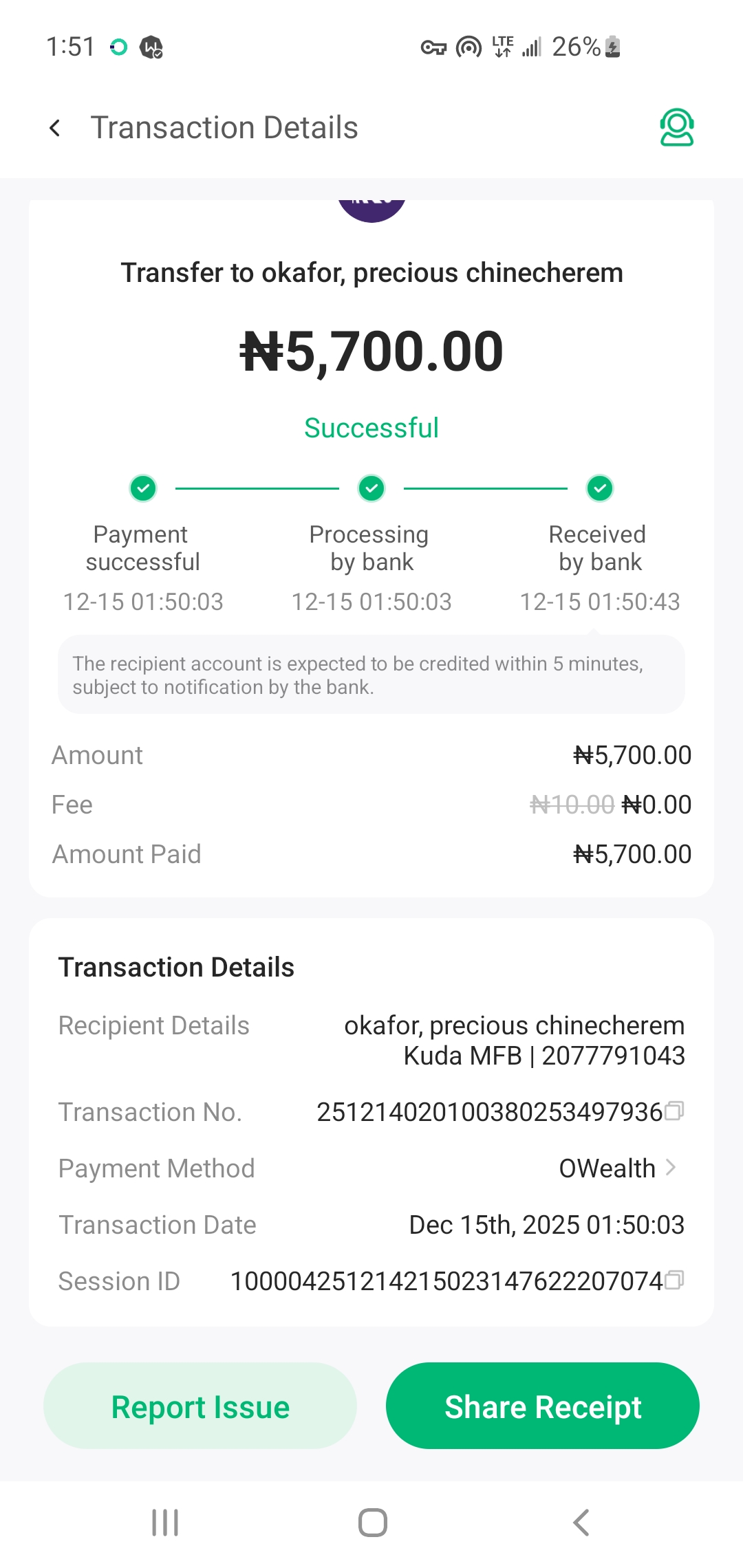Copy the Transaction No. value
The width and height of the screenshot is (743, 1568).
pyautogui.click(x=675, y=1111)
